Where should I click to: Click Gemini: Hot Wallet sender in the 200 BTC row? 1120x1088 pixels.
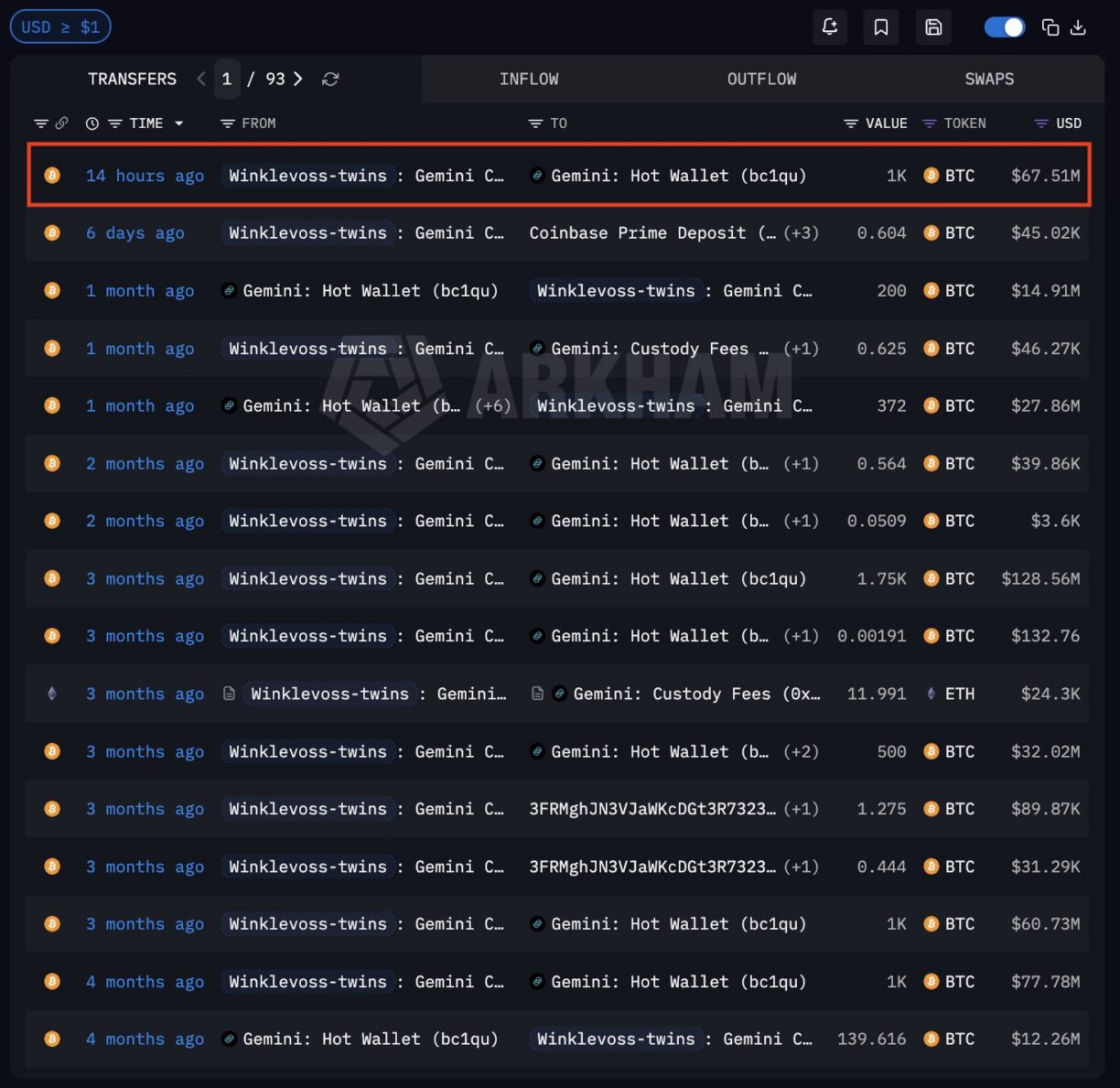pyautogui.click(x=370, y=291)
